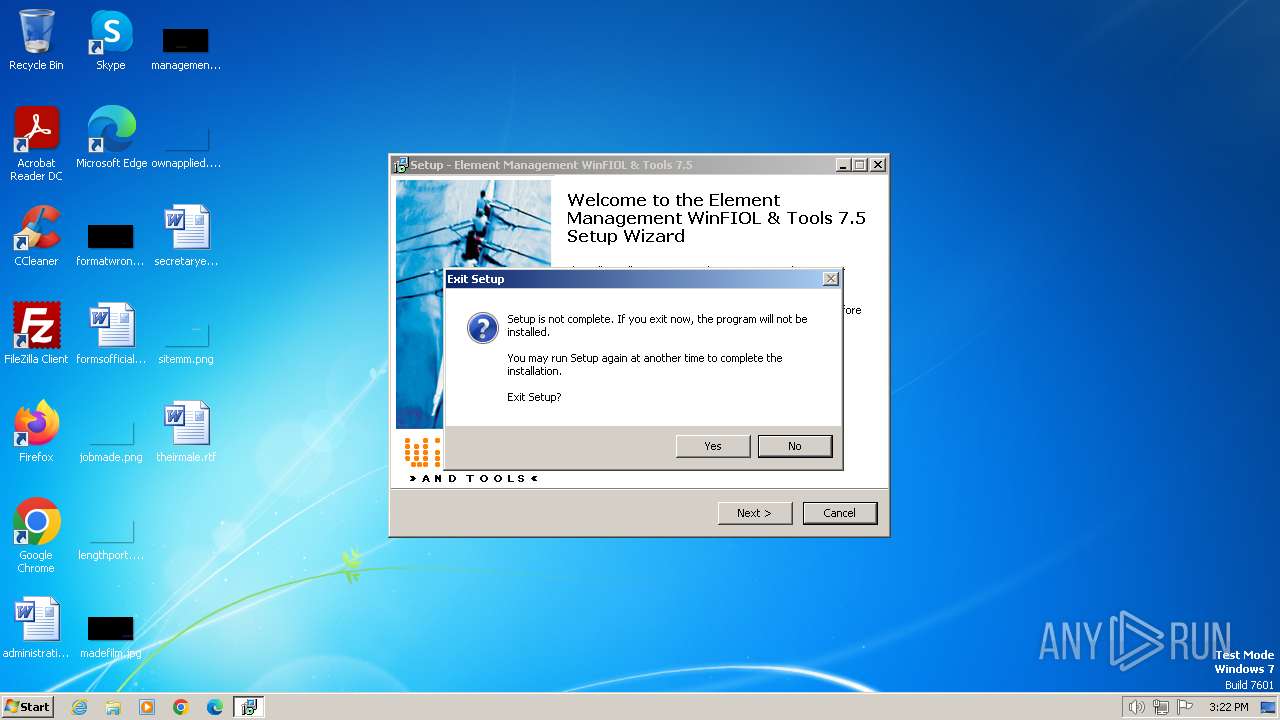The height and width of the screenshot is (720, 1280).
Task: Open the Recycle Bin desktop icon
Action: 36,40
